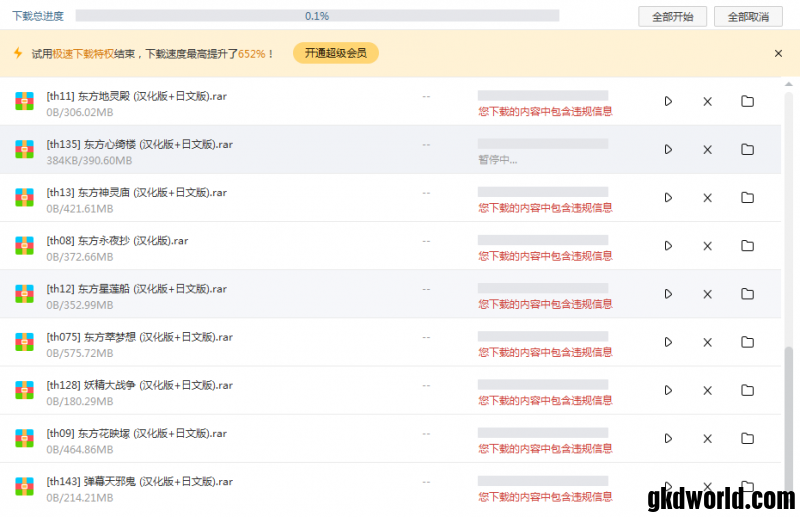Click the 全部开始 button

pos(672,17)
